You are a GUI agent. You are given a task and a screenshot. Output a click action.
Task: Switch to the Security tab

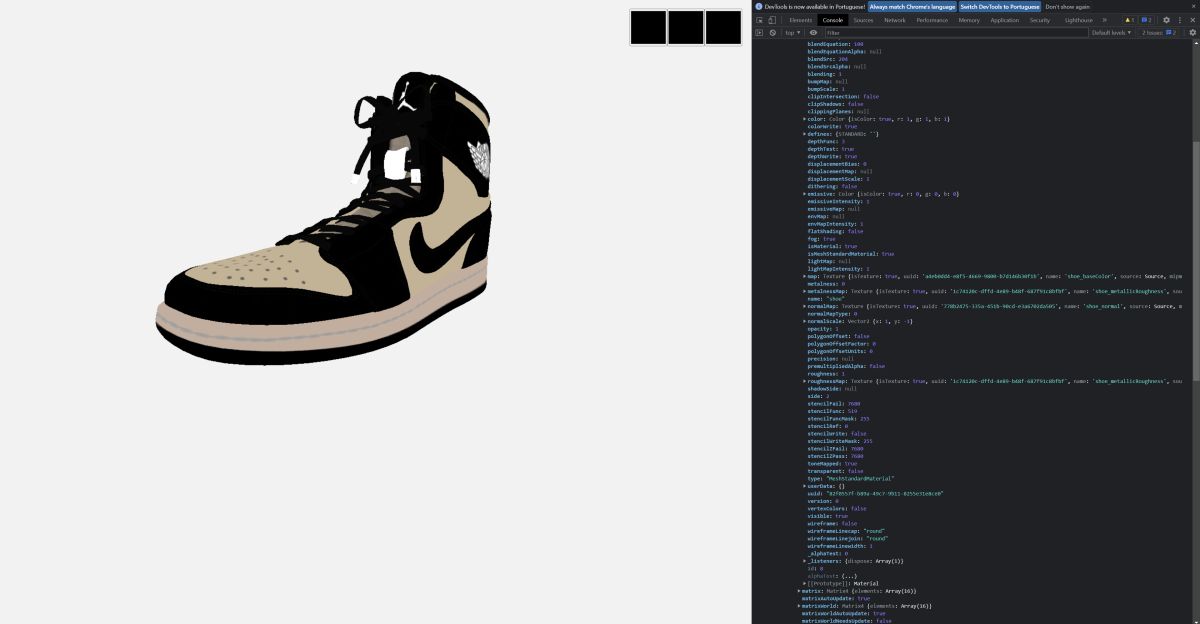(x=1040, y=20)
